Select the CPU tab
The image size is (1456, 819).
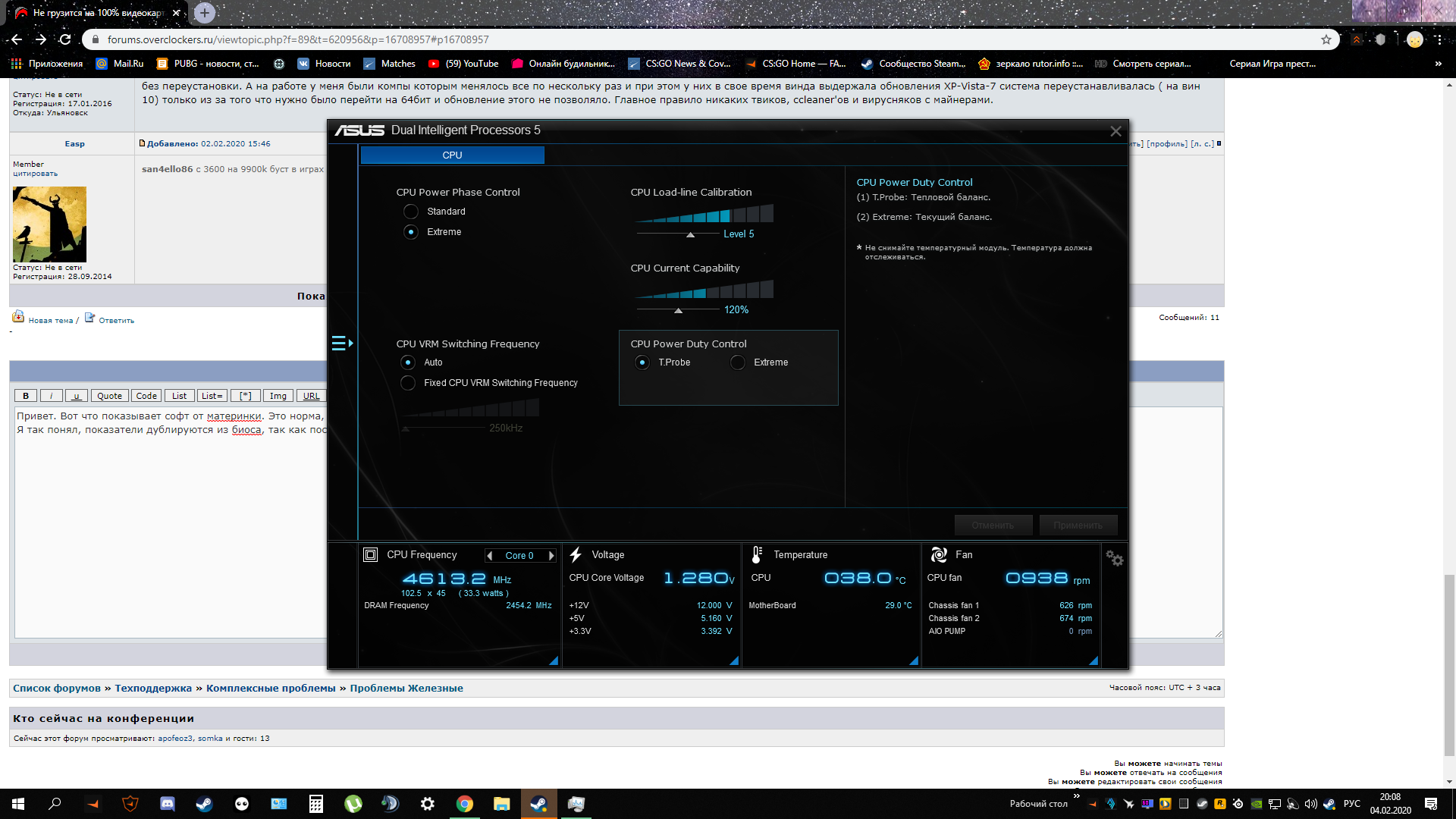(x=452, y=155)
